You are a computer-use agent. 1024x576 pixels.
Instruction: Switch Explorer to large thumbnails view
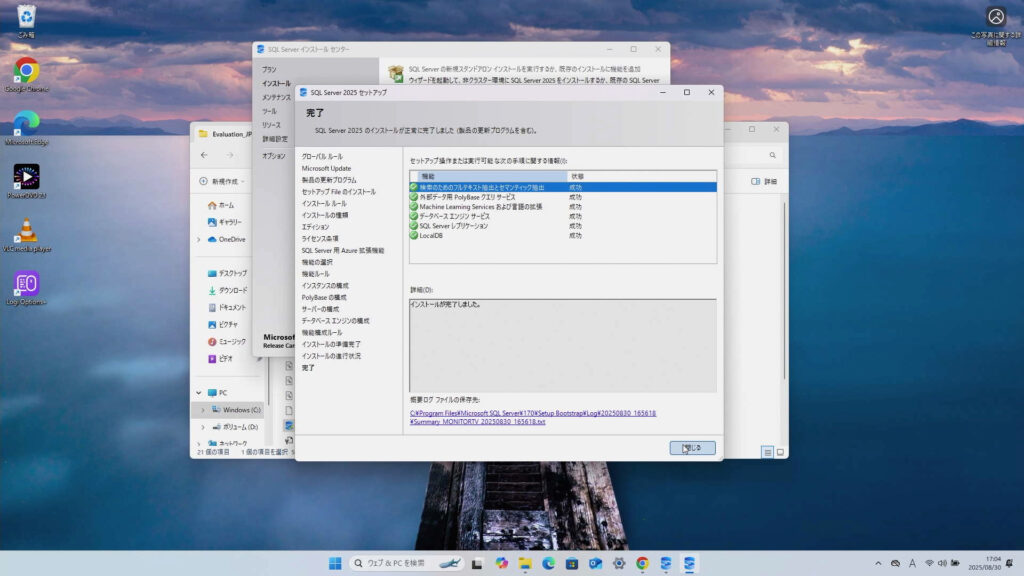click(780, 452)
